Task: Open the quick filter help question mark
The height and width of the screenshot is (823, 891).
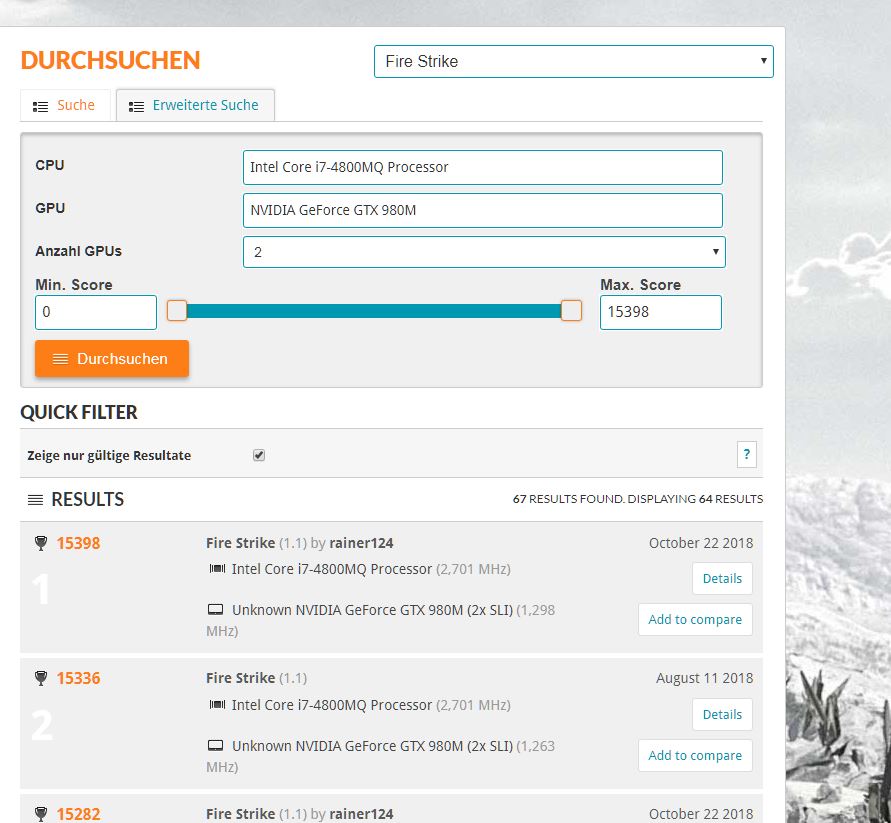Action: click(747, 454)
